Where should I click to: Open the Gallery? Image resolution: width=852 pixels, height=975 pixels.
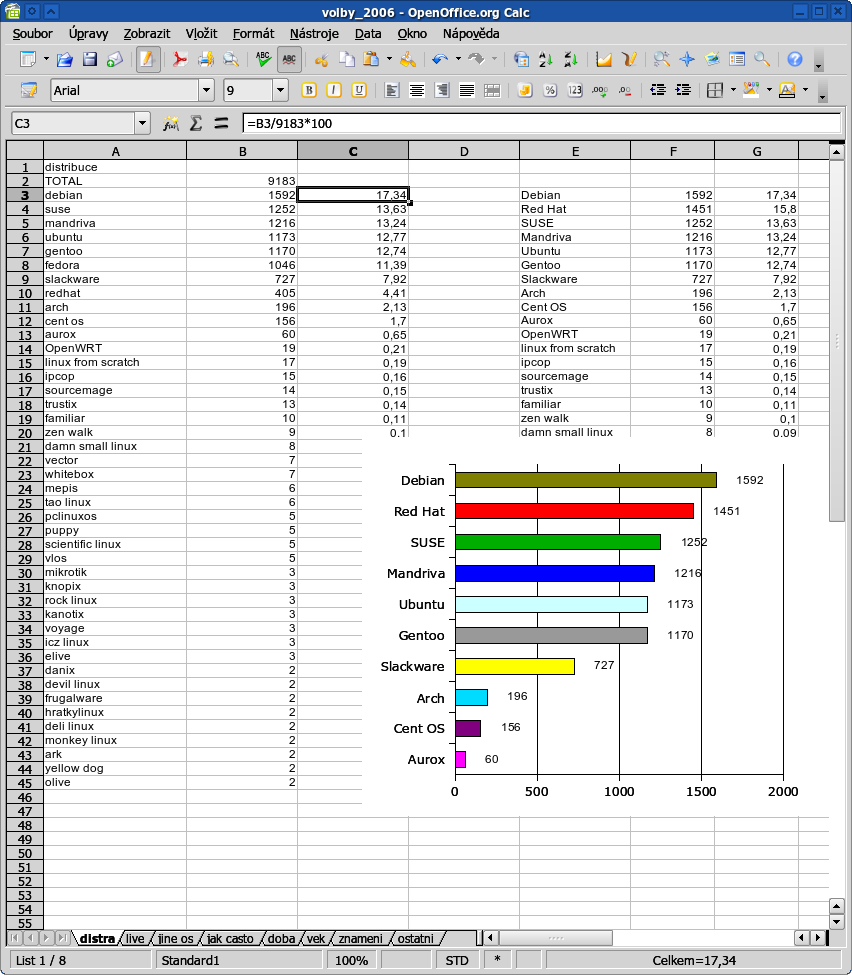[x=714, y=58]
